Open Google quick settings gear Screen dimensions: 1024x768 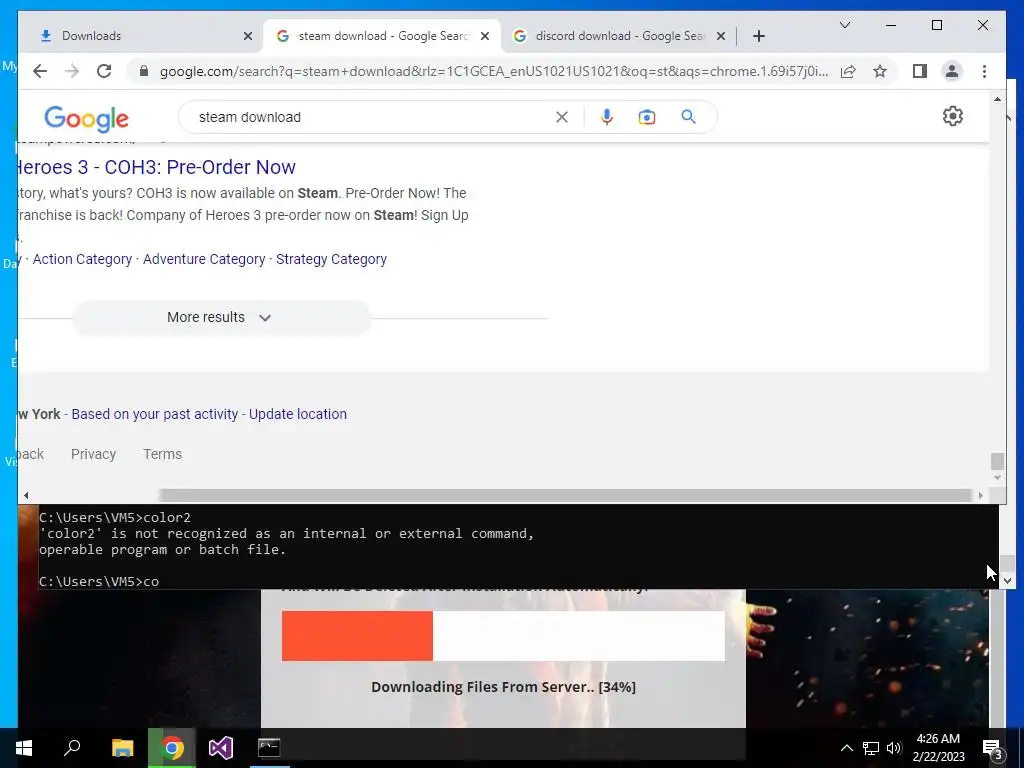coord(952,116)
